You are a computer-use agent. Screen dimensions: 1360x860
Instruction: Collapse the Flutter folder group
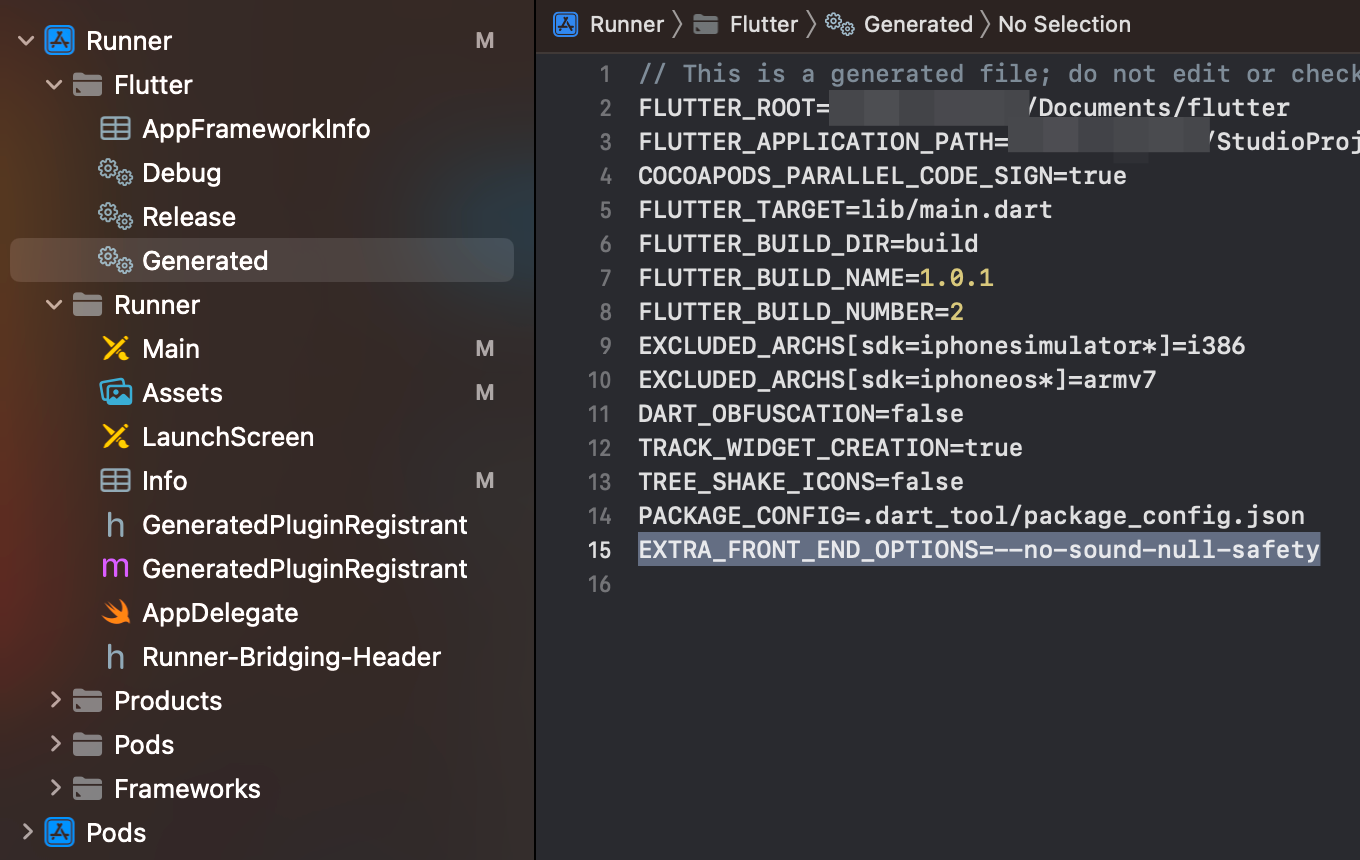[55, 85]
